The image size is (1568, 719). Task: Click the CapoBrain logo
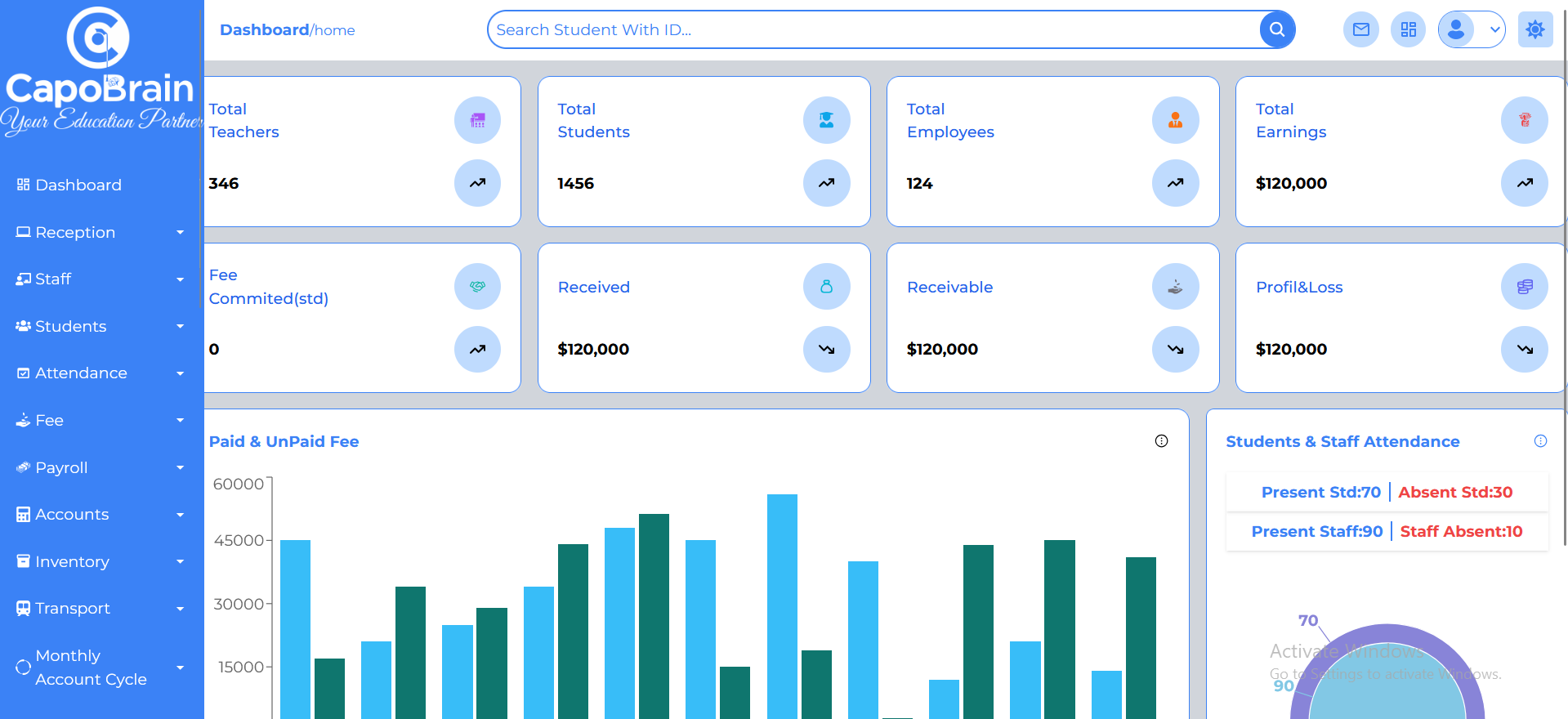click(x=101, y=72)
